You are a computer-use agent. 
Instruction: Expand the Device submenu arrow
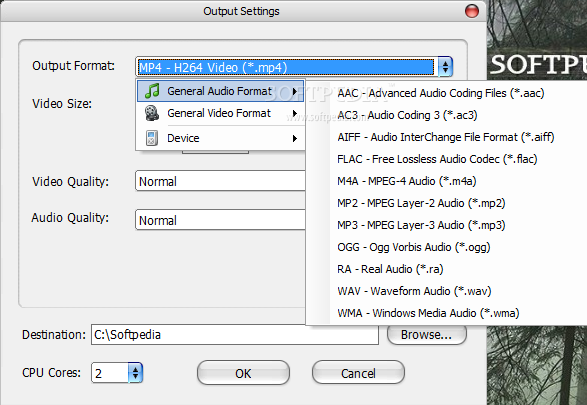tap(295, 138)
